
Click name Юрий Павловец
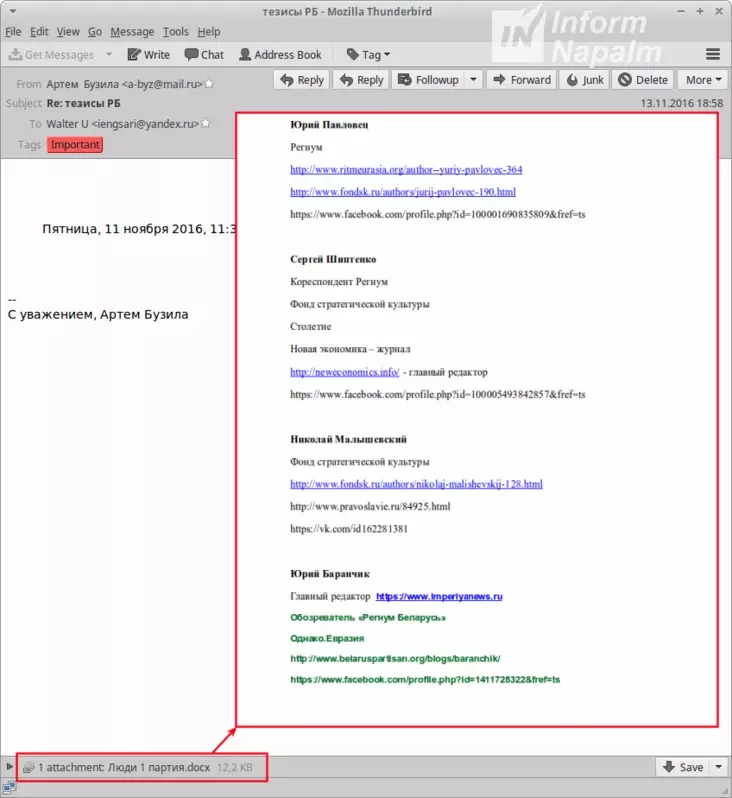point(329,125)
